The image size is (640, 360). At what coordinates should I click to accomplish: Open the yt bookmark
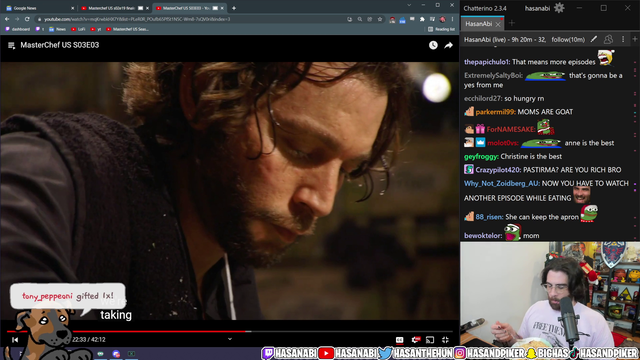pos(96,29)
